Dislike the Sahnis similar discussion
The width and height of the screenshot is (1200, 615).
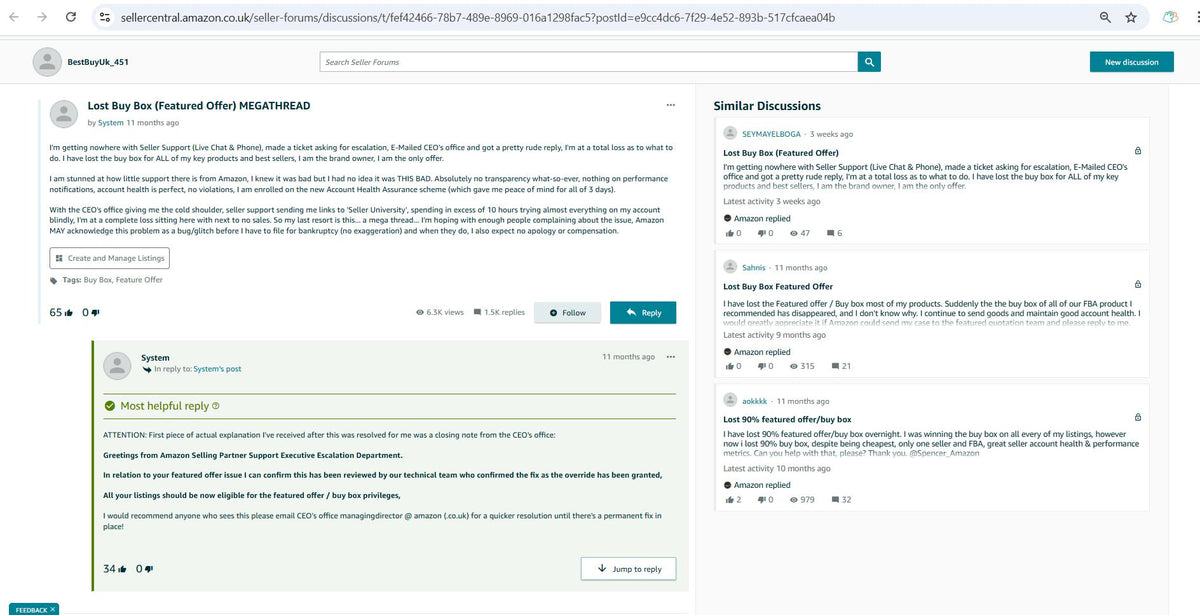[762, 366]
